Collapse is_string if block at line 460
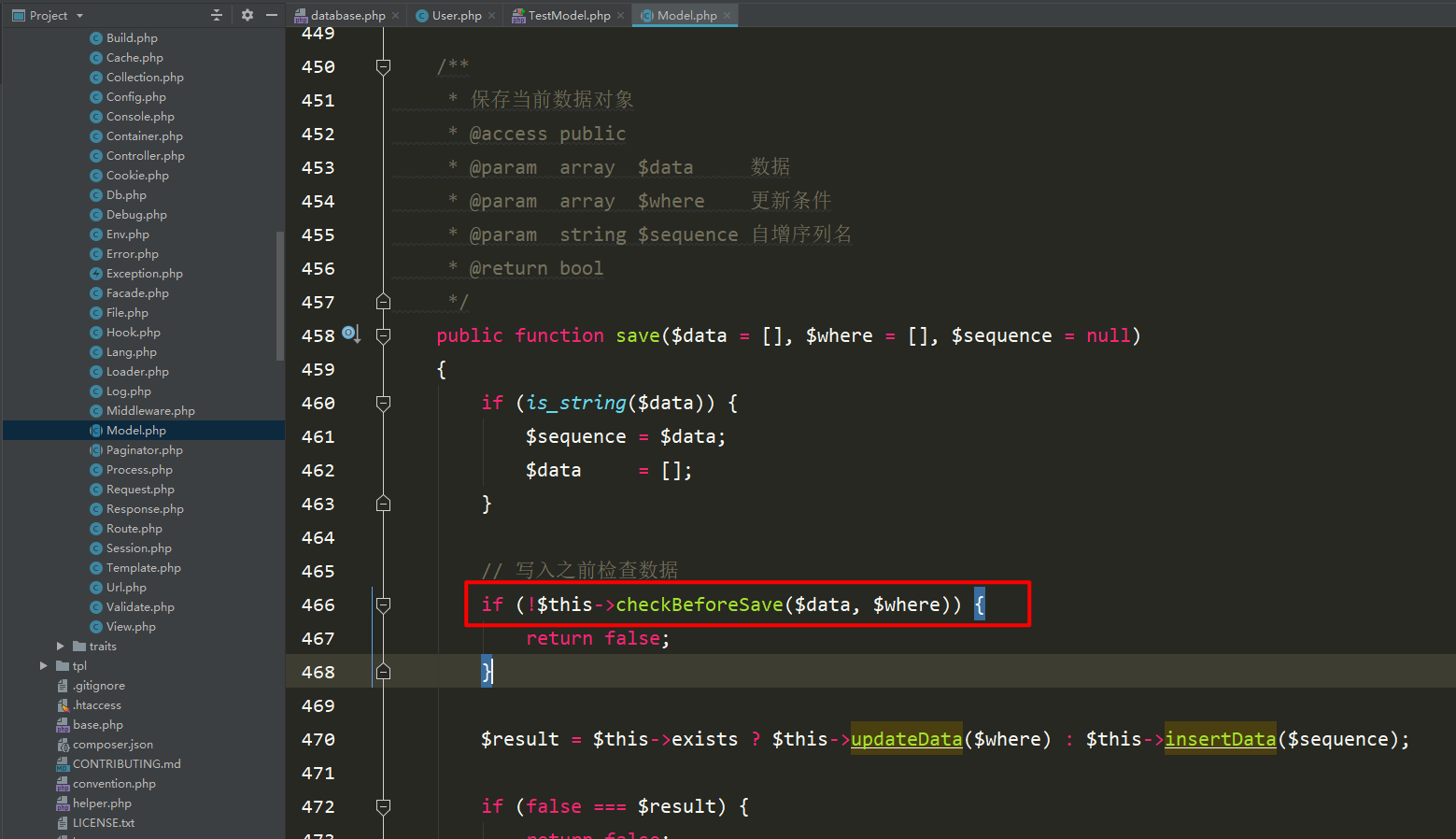Screen dimensions: 1456x839 click(x=383, y=403)
